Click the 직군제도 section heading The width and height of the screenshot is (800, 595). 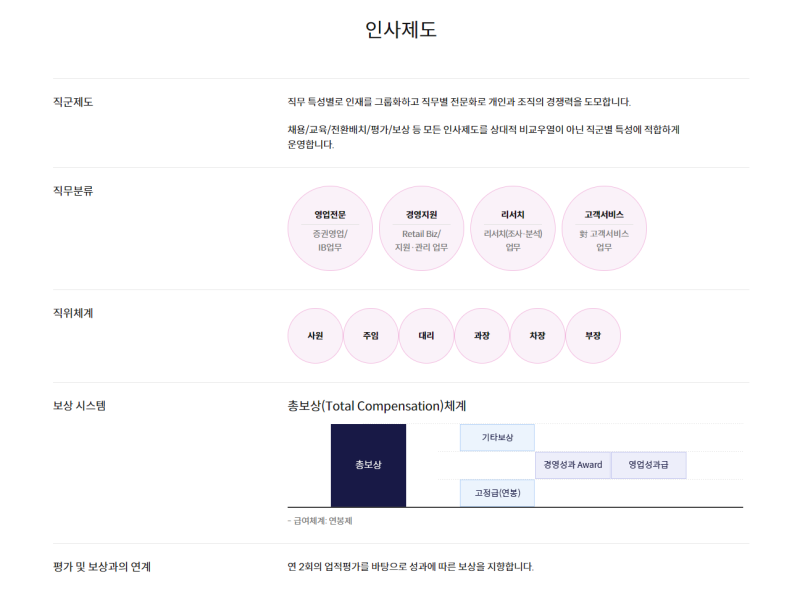point(73,102)
